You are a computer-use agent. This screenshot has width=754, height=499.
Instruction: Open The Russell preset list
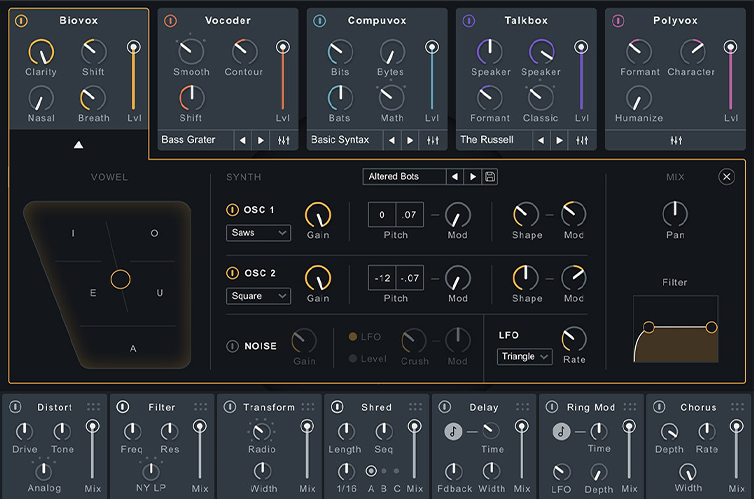point(494,140)
